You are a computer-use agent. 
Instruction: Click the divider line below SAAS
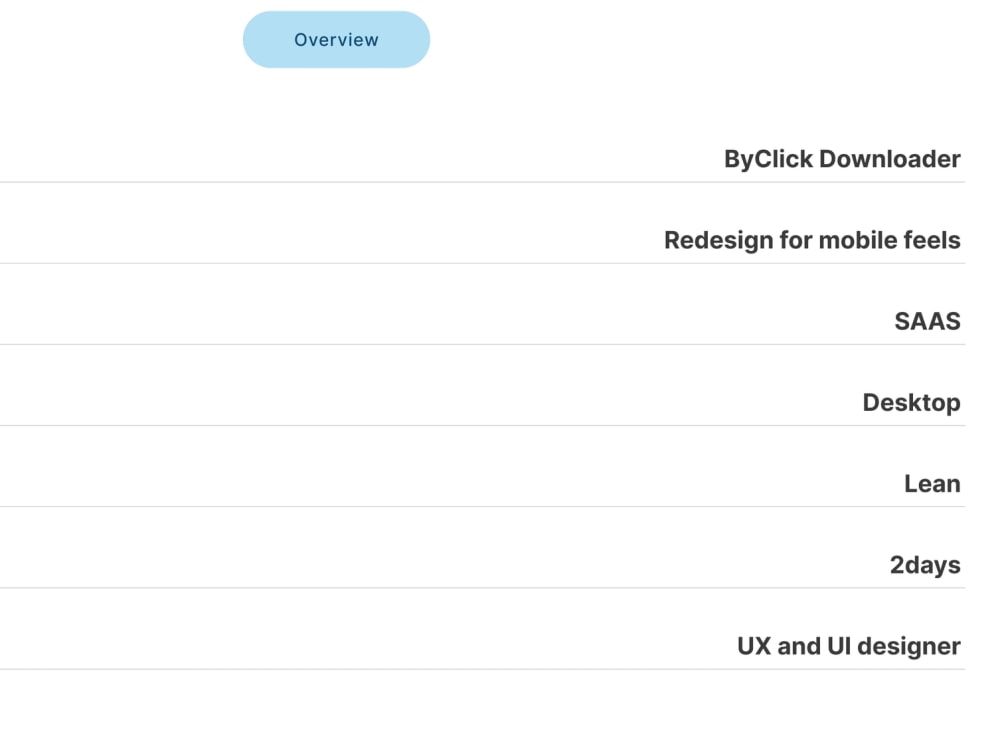pos(482,344)
